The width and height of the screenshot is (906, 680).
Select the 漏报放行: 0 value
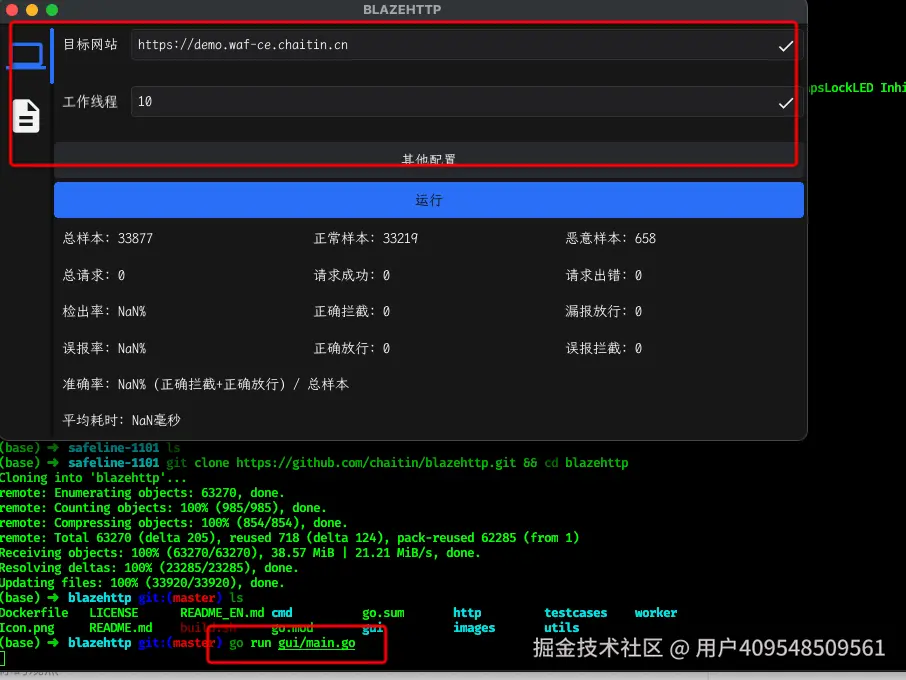[x=604, y=312]
